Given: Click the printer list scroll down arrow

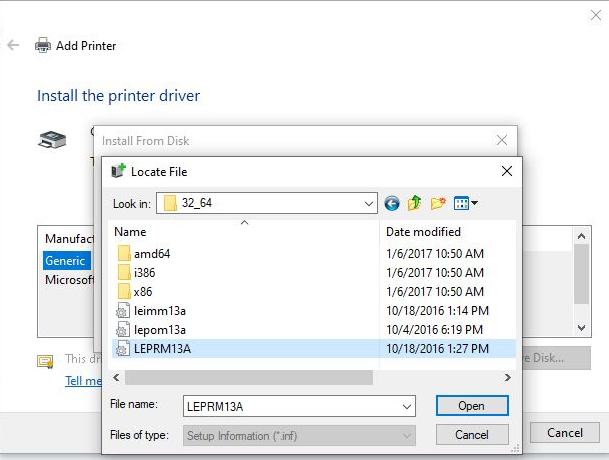Looking at the screenshot, I should (581, 328).
